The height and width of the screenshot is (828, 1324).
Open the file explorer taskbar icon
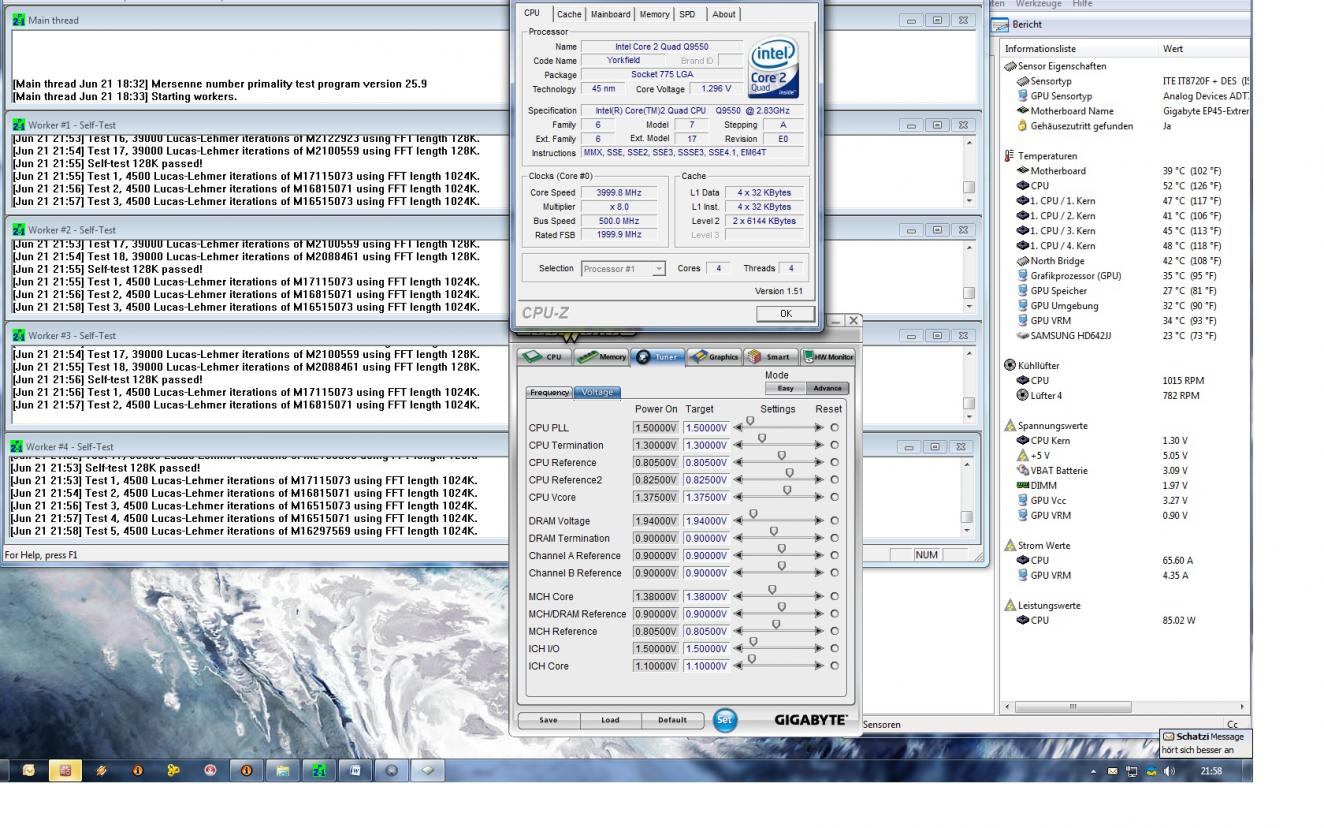(283, 771)
